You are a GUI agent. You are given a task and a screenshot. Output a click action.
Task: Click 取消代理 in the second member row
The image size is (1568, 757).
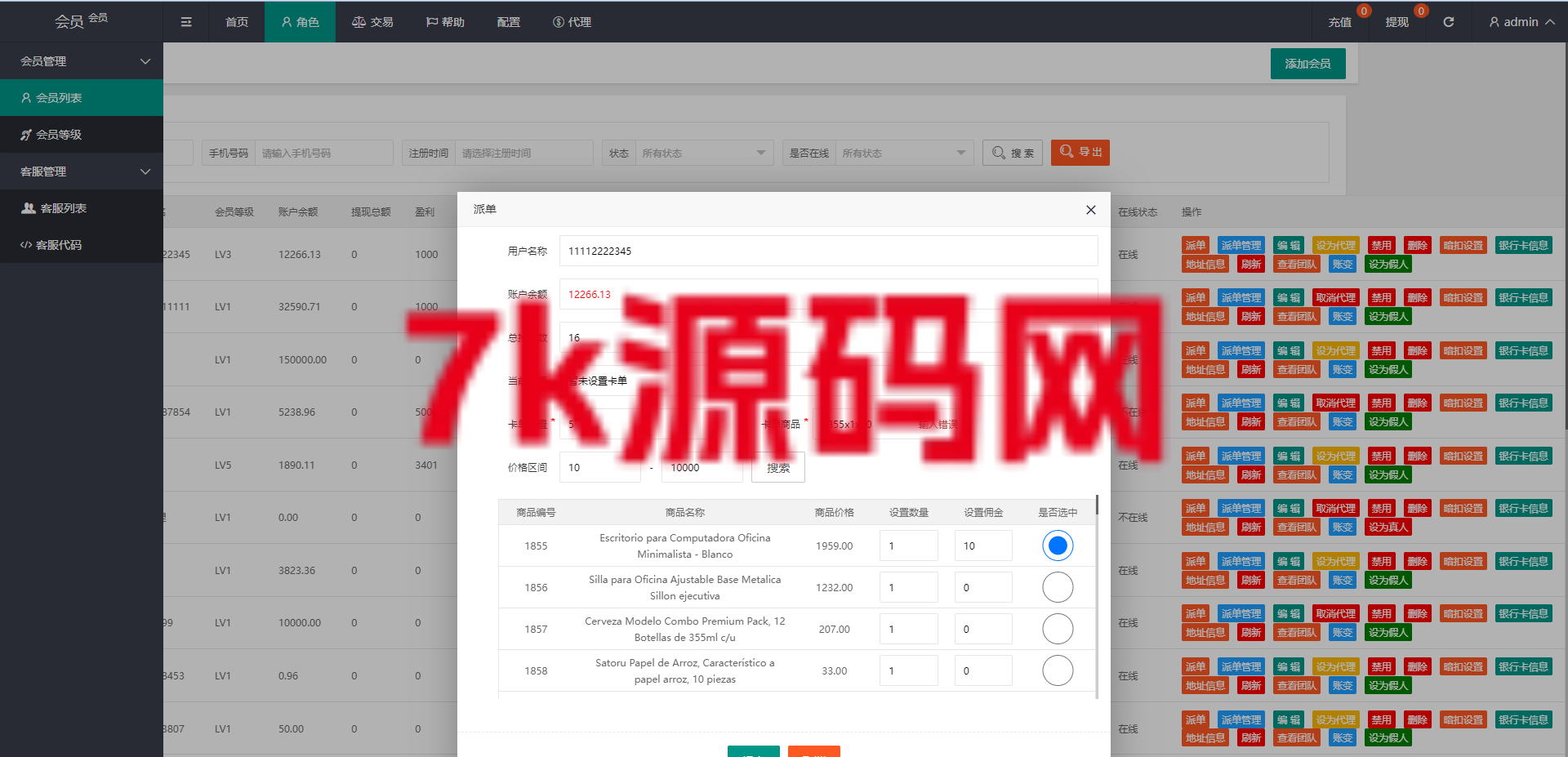pos(1335,298)
